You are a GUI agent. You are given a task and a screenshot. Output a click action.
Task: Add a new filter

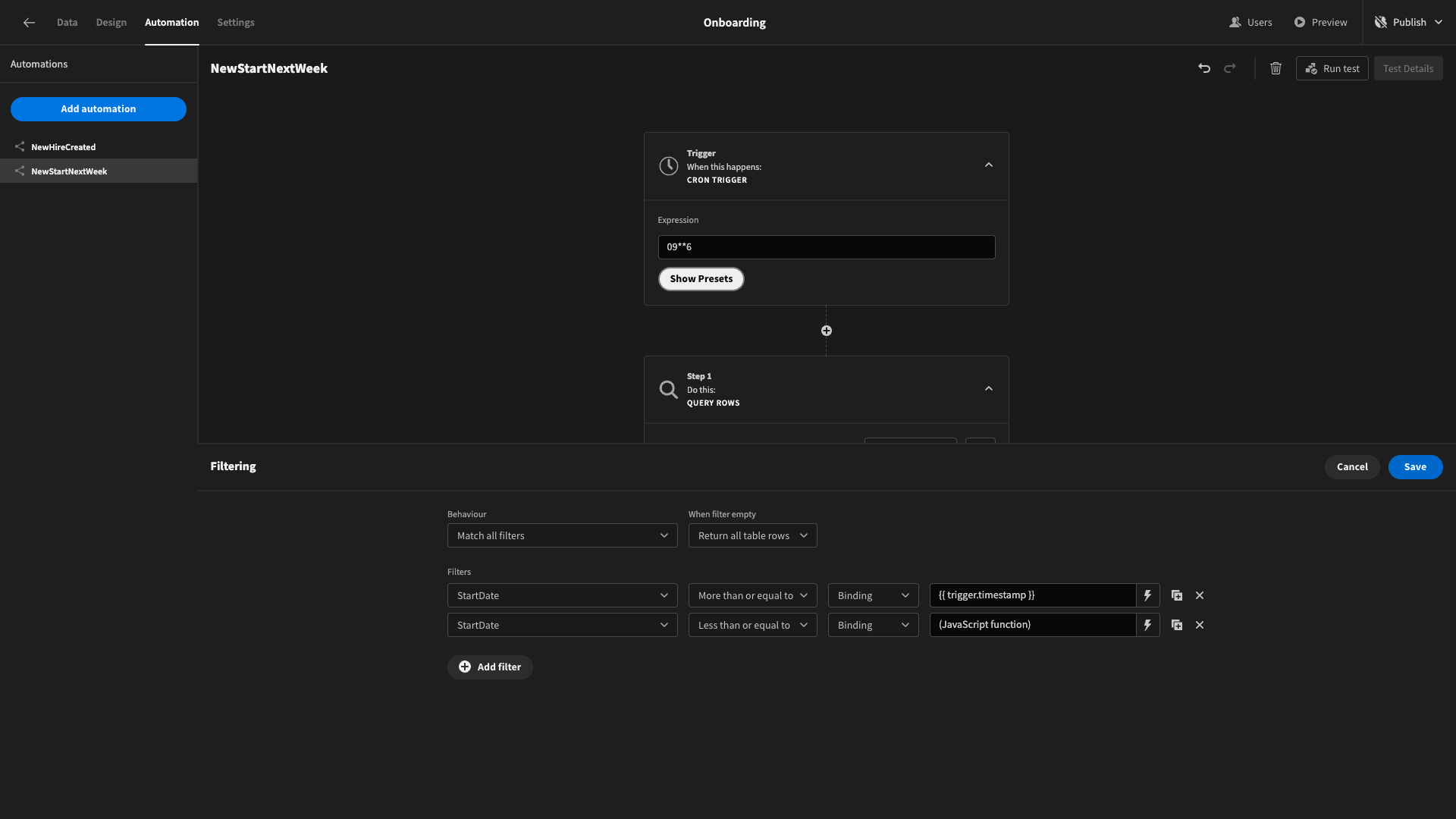[x=490, y=667]
